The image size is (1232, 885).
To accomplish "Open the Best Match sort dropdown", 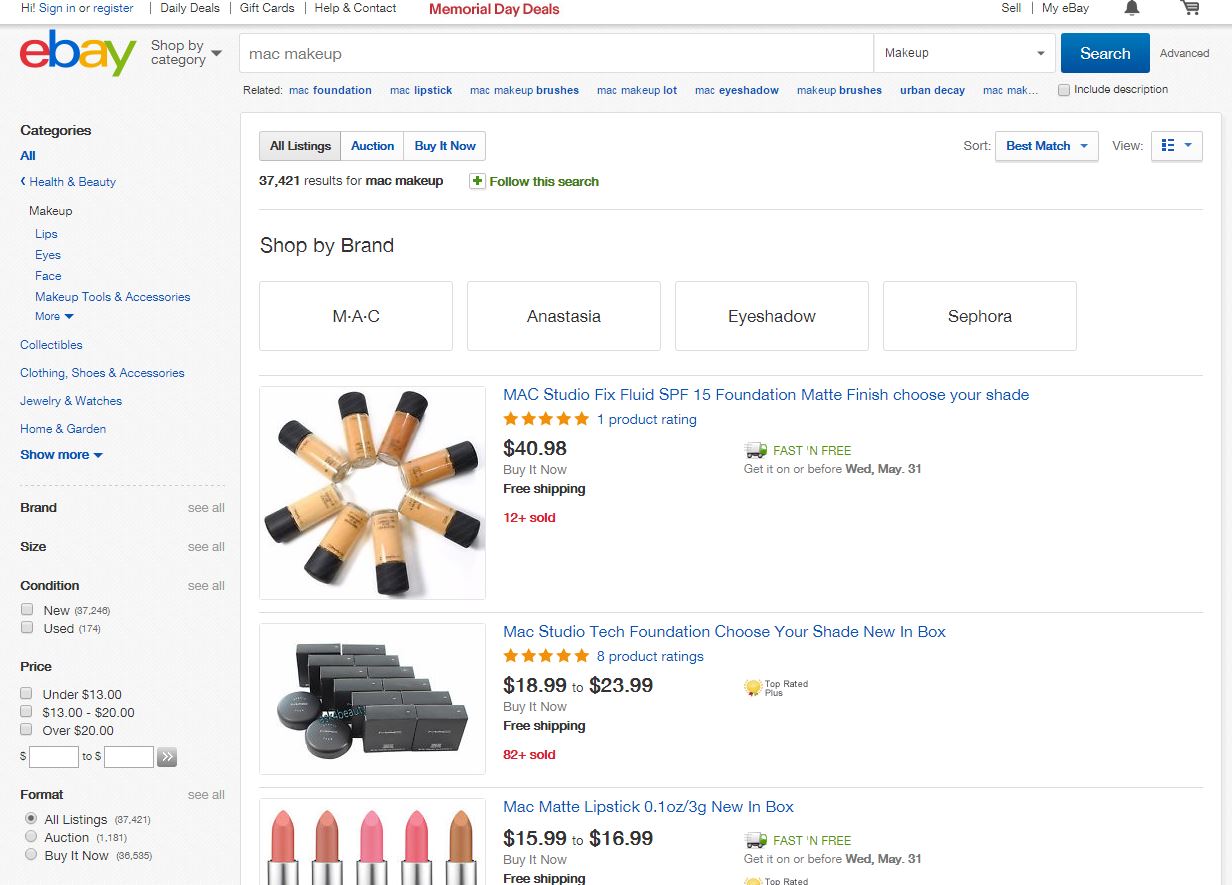I will 1046,146.
